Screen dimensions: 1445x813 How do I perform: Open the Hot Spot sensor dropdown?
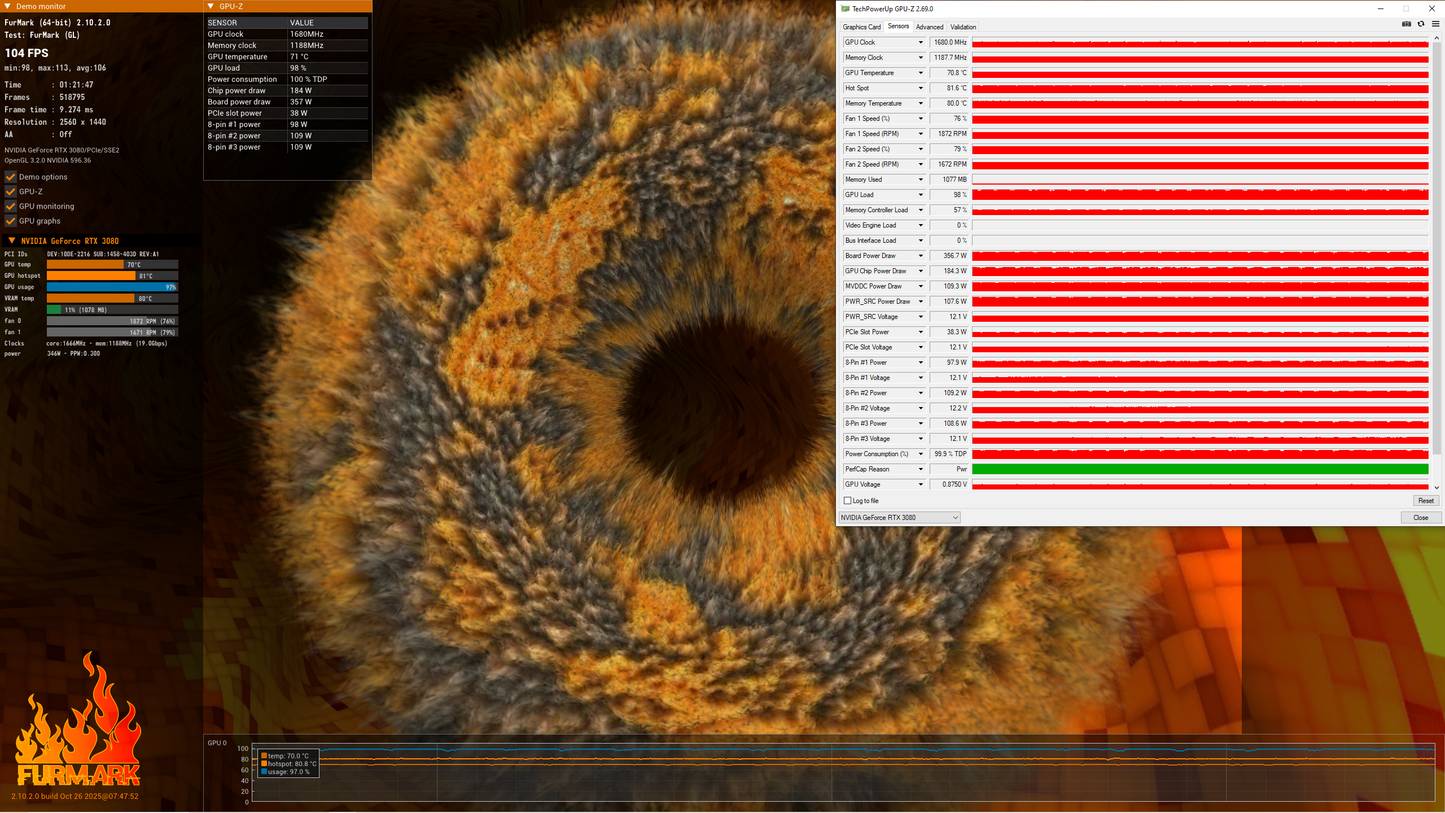click(921, 88)
